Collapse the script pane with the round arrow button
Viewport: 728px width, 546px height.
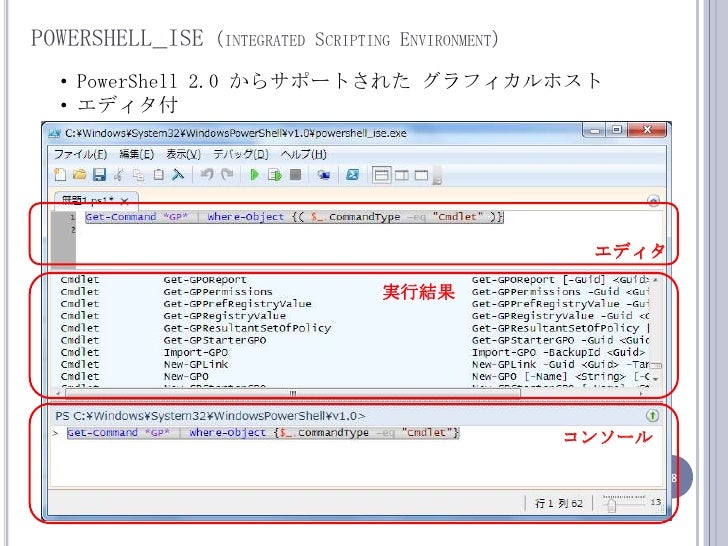[653, 201]
